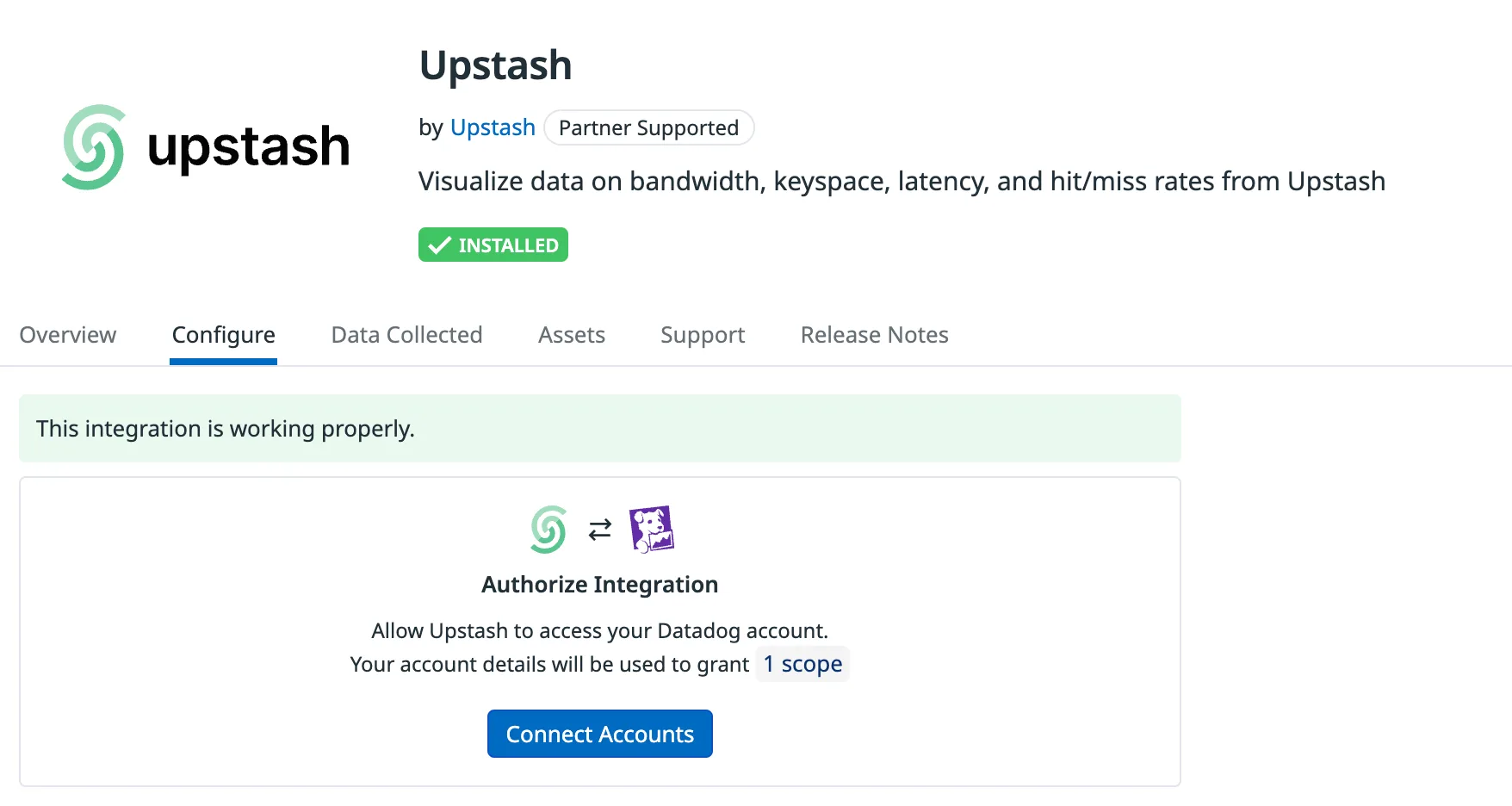1512x806 pixels.
Task: View the Release Notes tab
Action: click(x=875, y=335)
